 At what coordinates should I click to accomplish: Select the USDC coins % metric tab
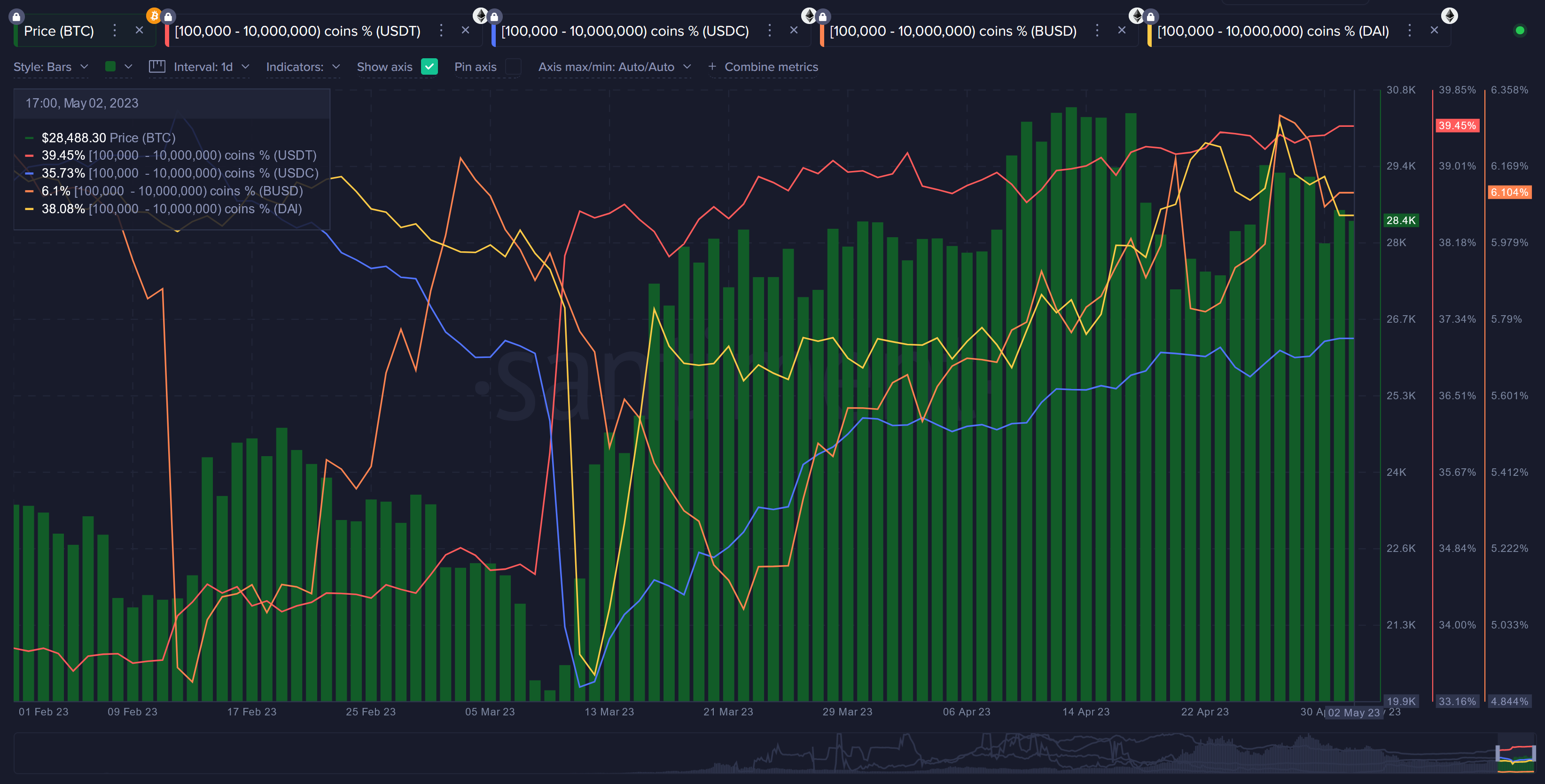(624, 31)
